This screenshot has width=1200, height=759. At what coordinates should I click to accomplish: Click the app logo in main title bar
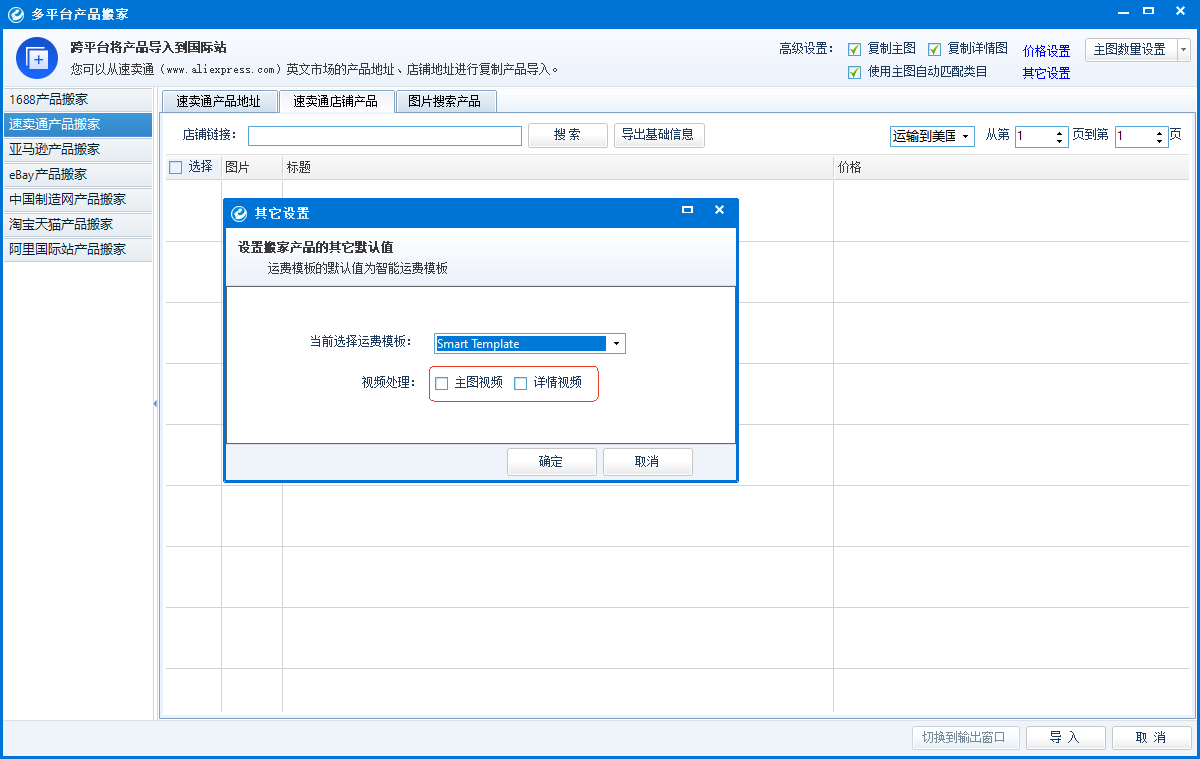point(15,14)
